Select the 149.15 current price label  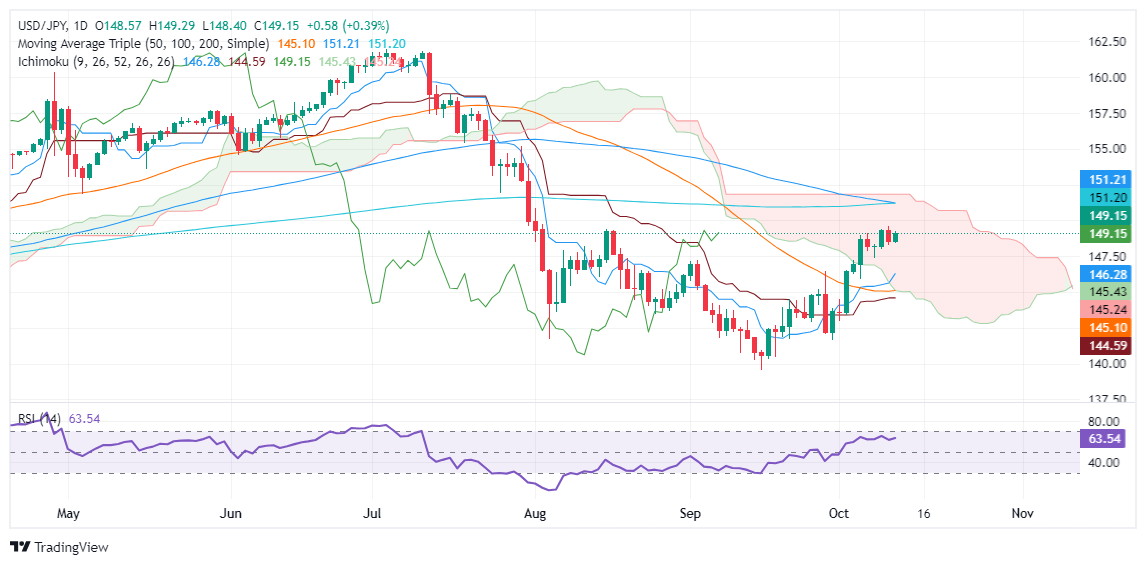click(1105, 234)
